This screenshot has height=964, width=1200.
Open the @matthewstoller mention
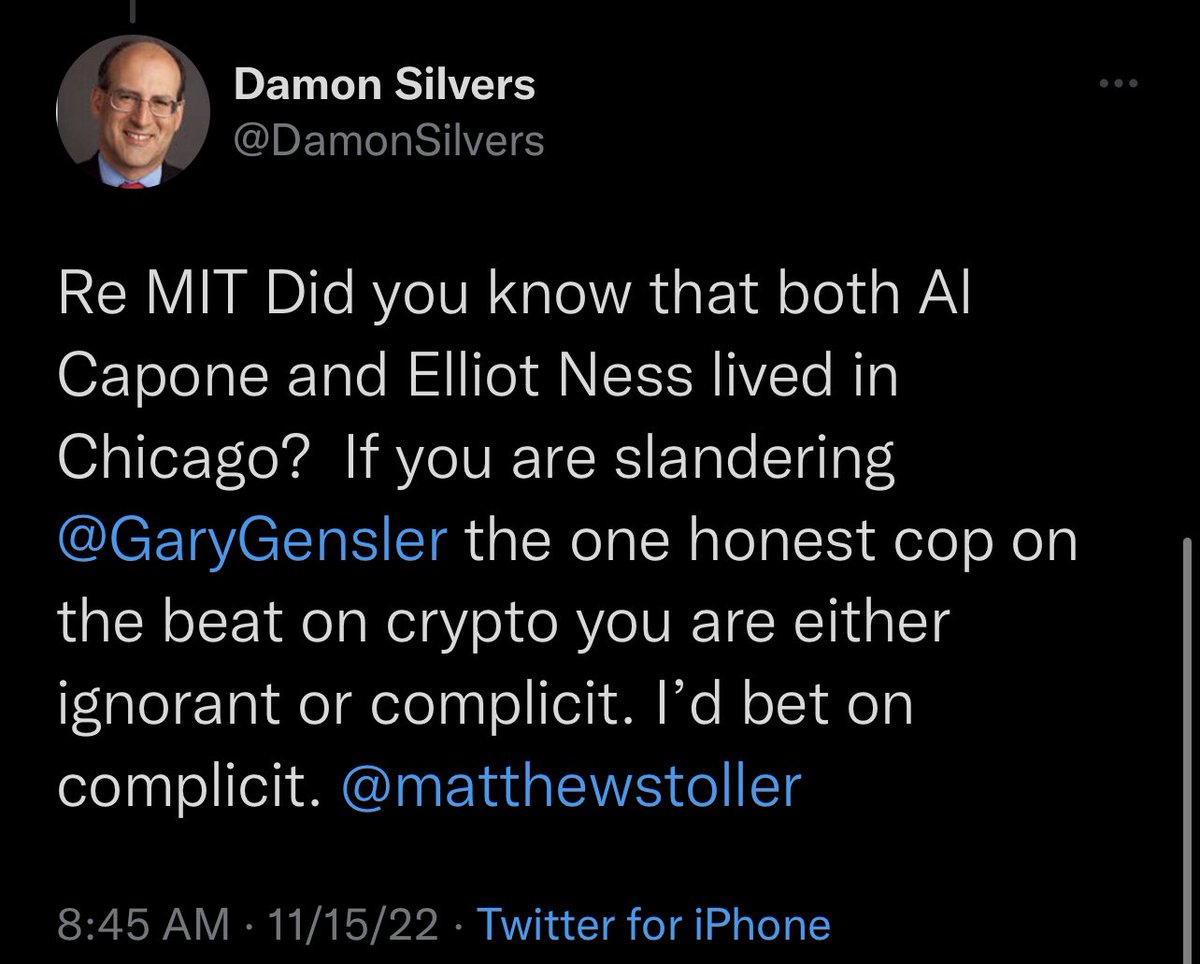571,786
